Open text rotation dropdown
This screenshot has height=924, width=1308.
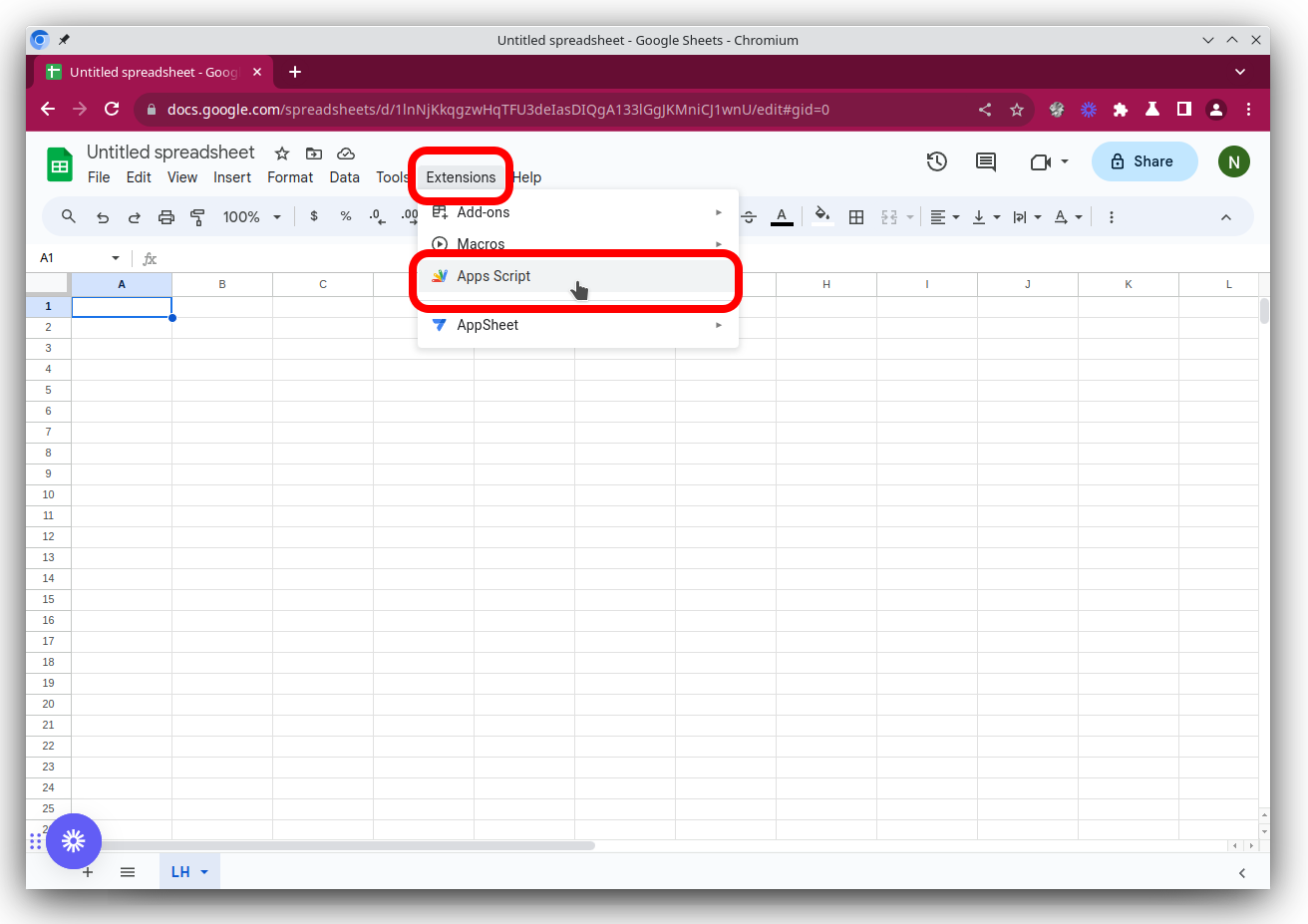1068,217
